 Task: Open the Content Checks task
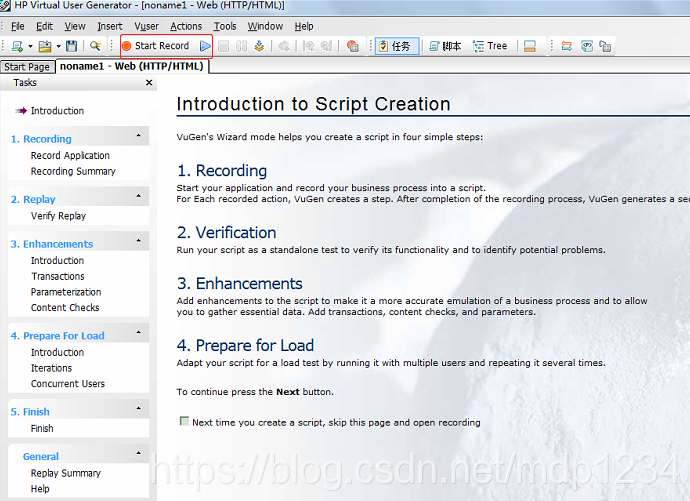(x=65, y=307)
